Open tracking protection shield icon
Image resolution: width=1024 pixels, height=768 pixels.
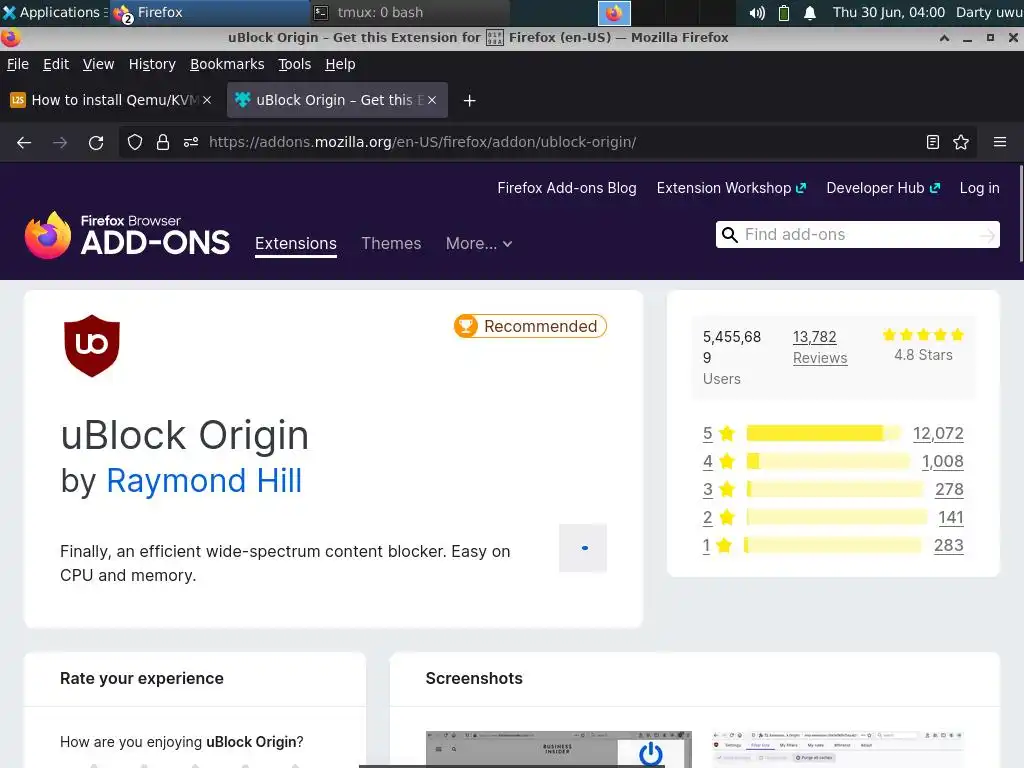(x=135, y=142)
